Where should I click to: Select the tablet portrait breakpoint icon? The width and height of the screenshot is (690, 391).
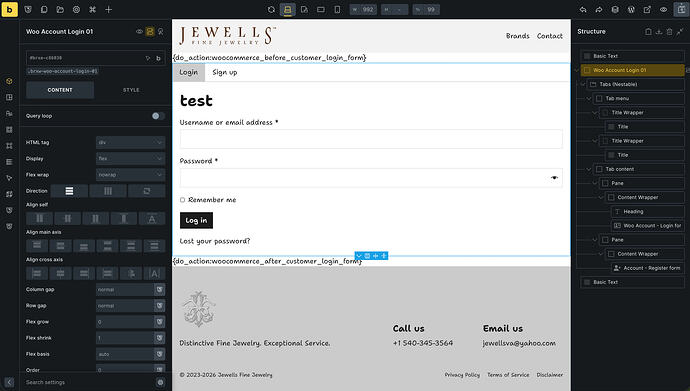tap(304, 9)
